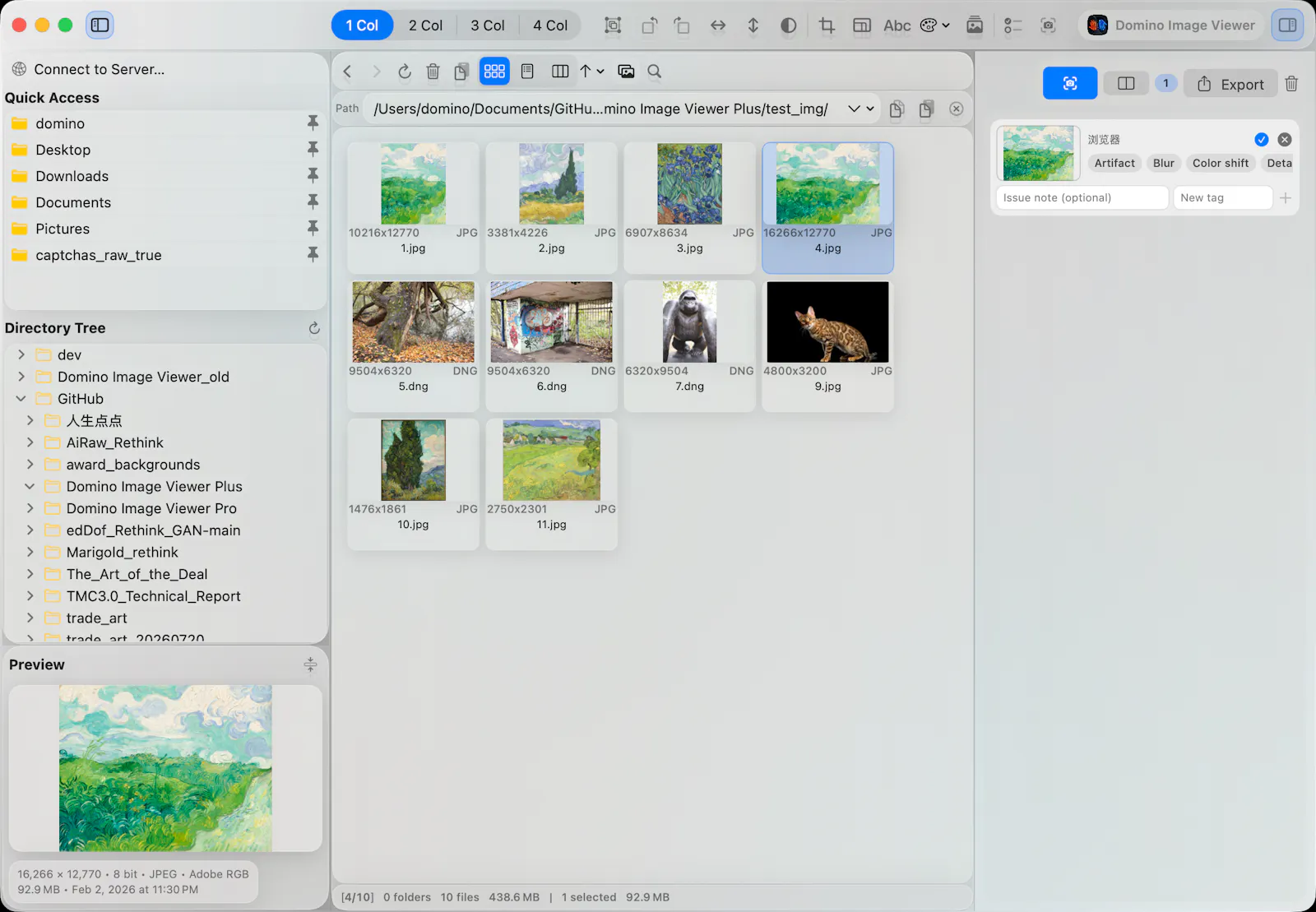
Task: Click the trash icon in browser toolbar
Action: (433, 72)
